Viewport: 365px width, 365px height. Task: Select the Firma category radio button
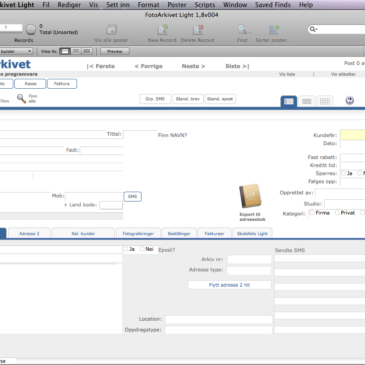click(x=312, y=213)
